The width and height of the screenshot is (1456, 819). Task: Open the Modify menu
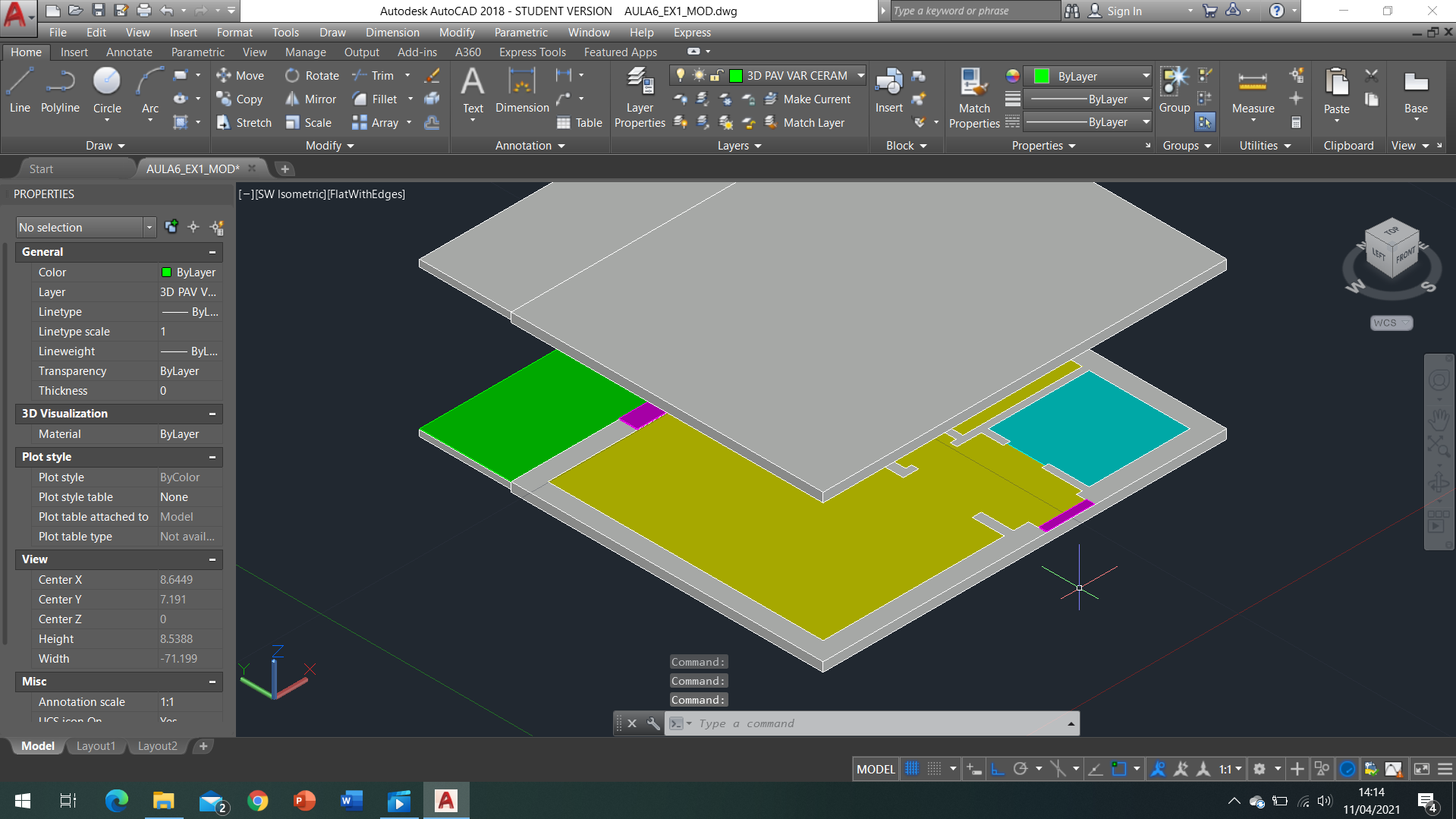(x=457, y=33)
